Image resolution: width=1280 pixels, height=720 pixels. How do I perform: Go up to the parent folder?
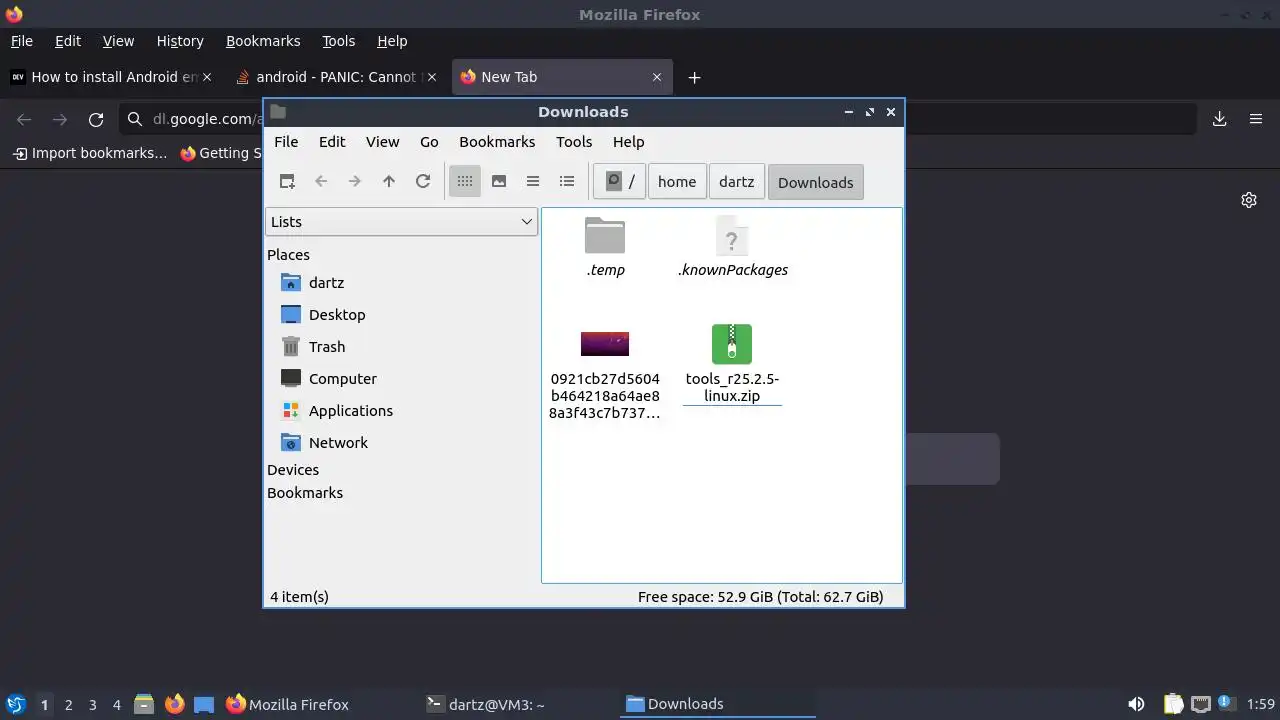[389, 181]
